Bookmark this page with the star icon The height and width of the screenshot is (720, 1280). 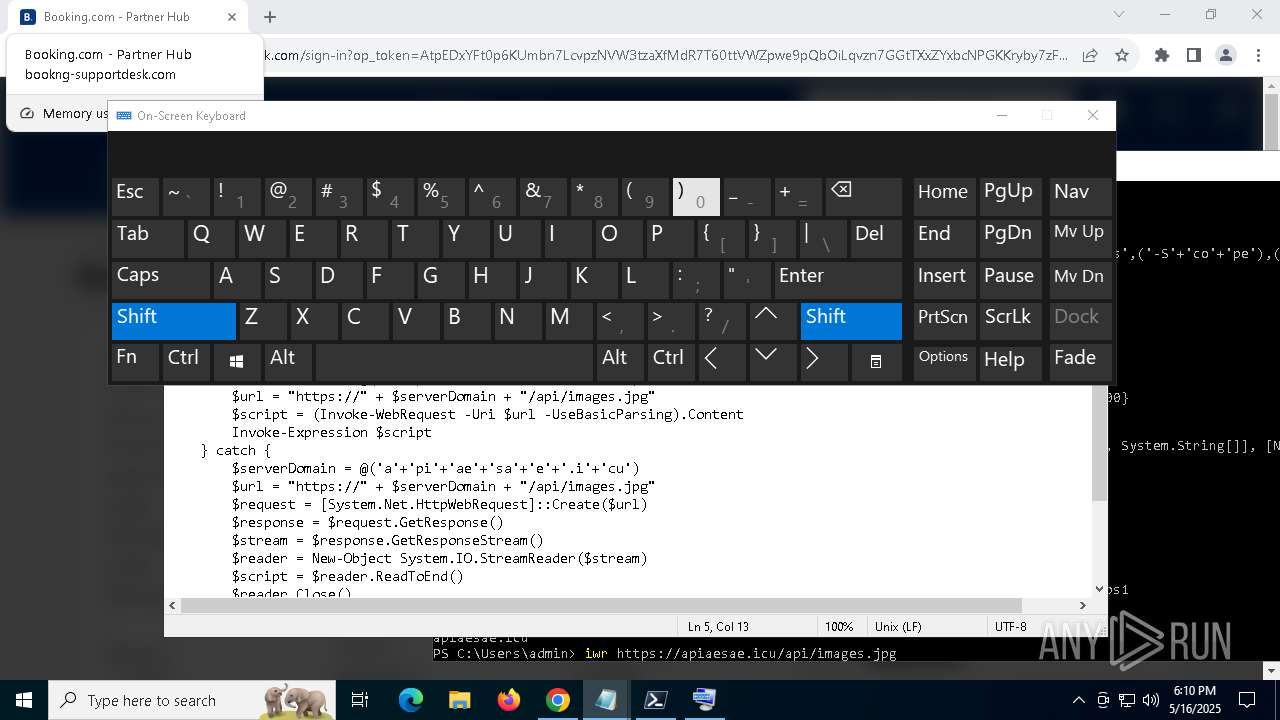coord(1122,55)
